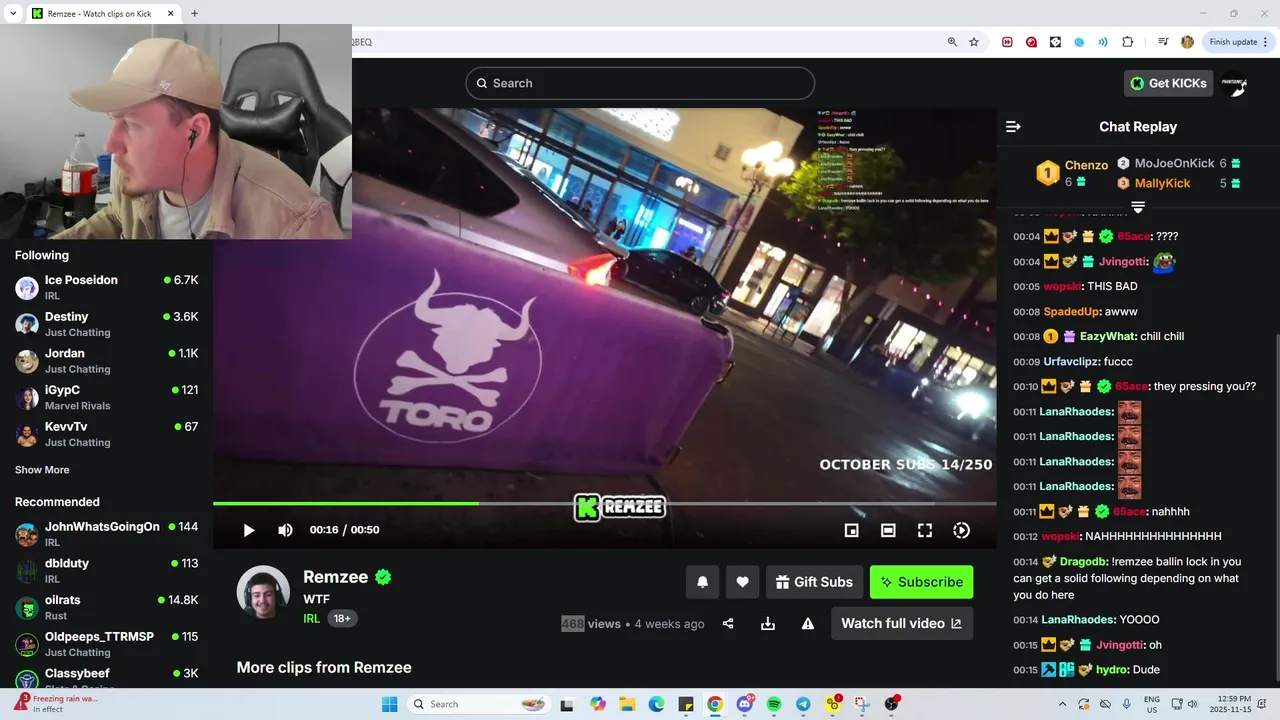
Task: Open the taskbar microphone icon
Action: coord(1127,704)
